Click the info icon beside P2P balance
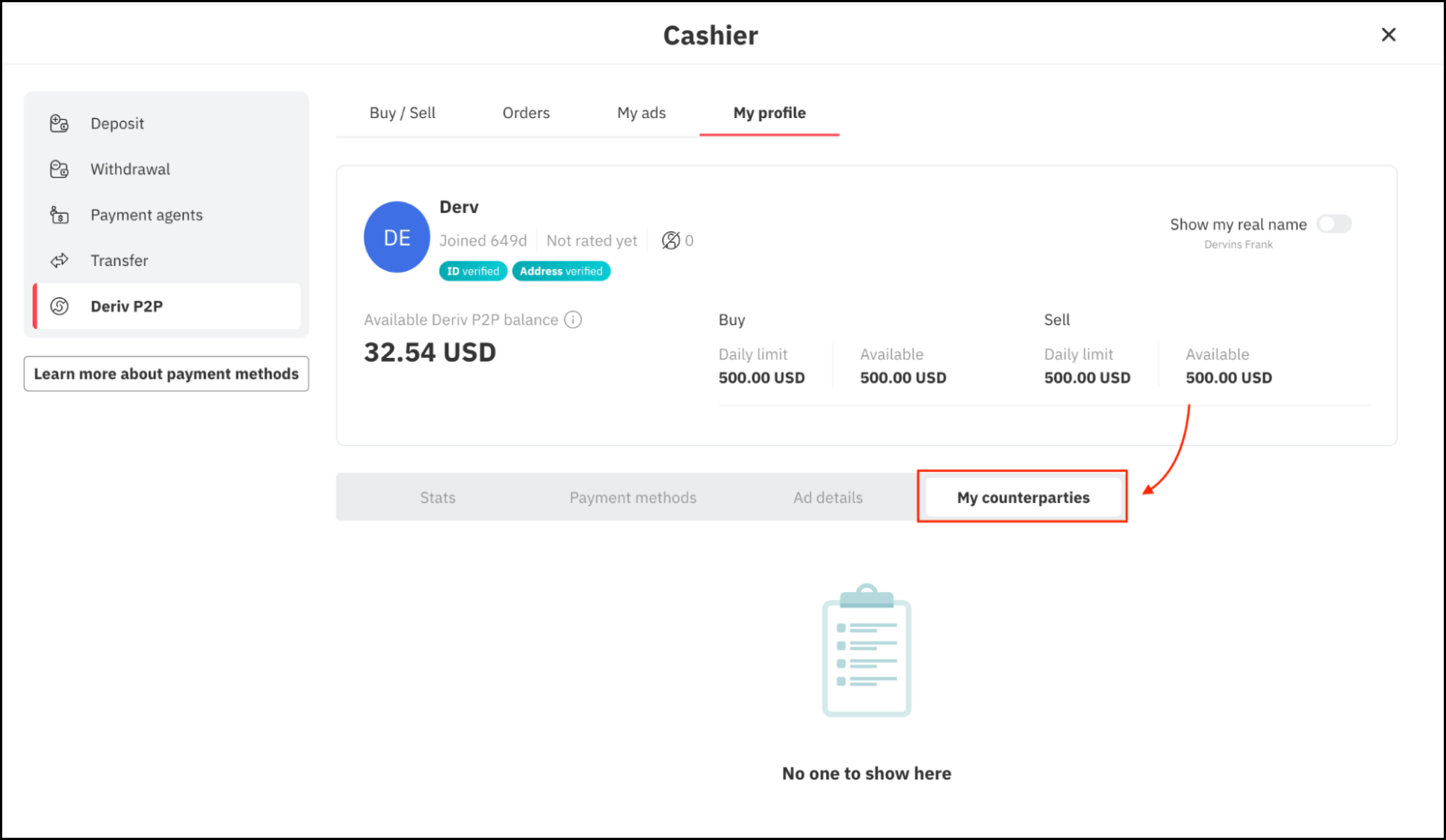1446x840 pixels. [x=573, y=319]
